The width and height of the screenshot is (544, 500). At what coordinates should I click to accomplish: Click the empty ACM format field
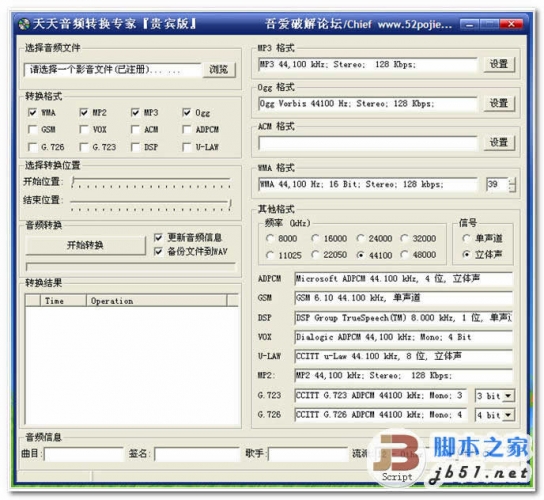tap(368, 143)
